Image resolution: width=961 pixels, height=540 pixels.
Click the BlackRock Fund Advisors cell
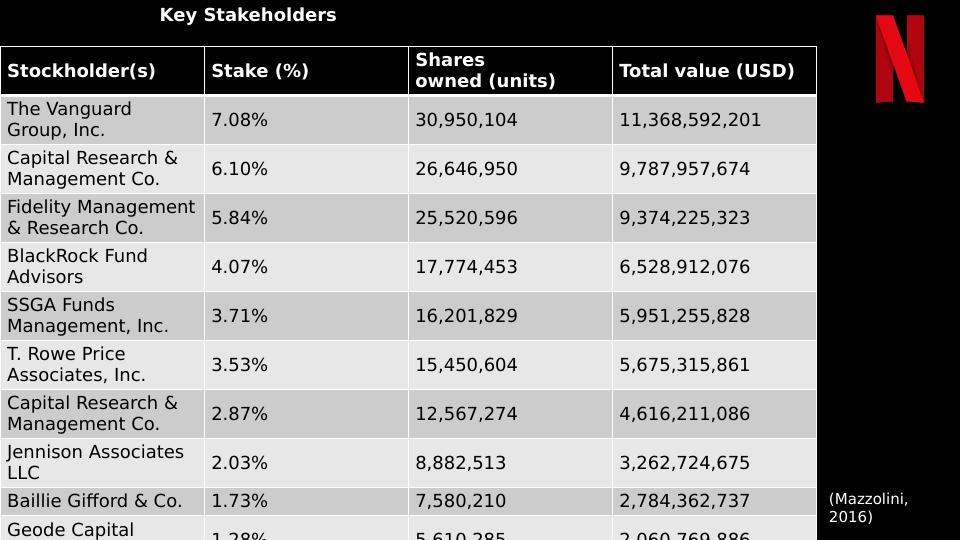coord(77,266)
